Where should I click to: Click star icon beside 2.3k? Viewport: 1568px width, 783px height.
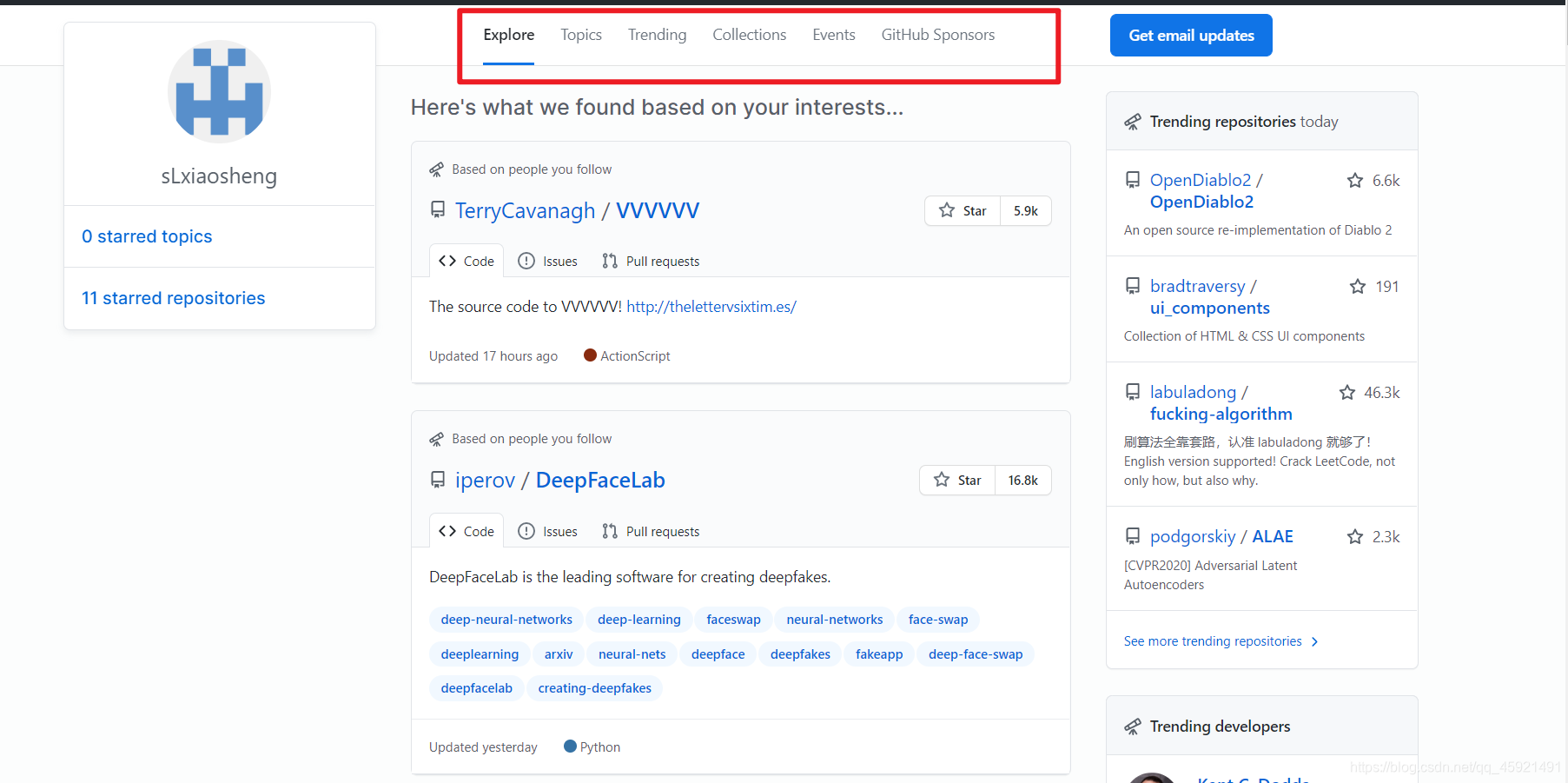pyautogui.click(x=1355, y=537)
